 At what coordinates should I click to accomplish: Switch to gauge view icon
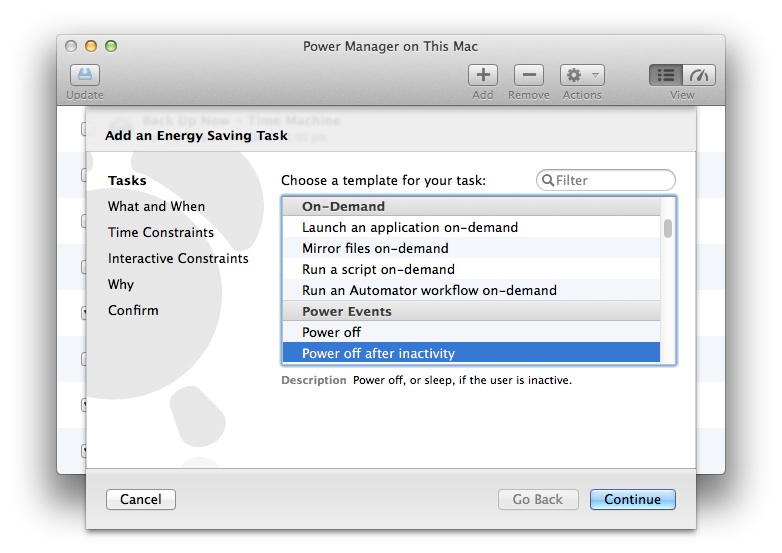pyautogui.click(x=699, y=75)
